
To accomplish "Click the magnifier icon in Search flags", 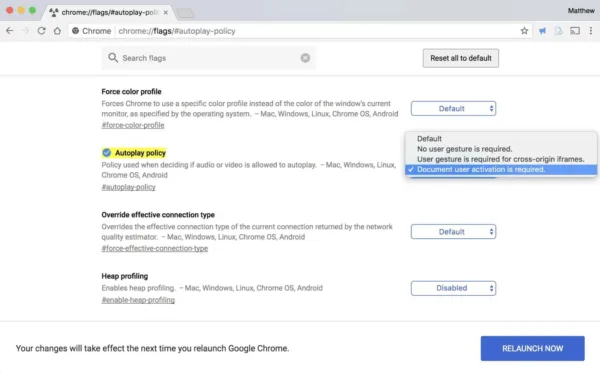I will [x=112, y=58].
